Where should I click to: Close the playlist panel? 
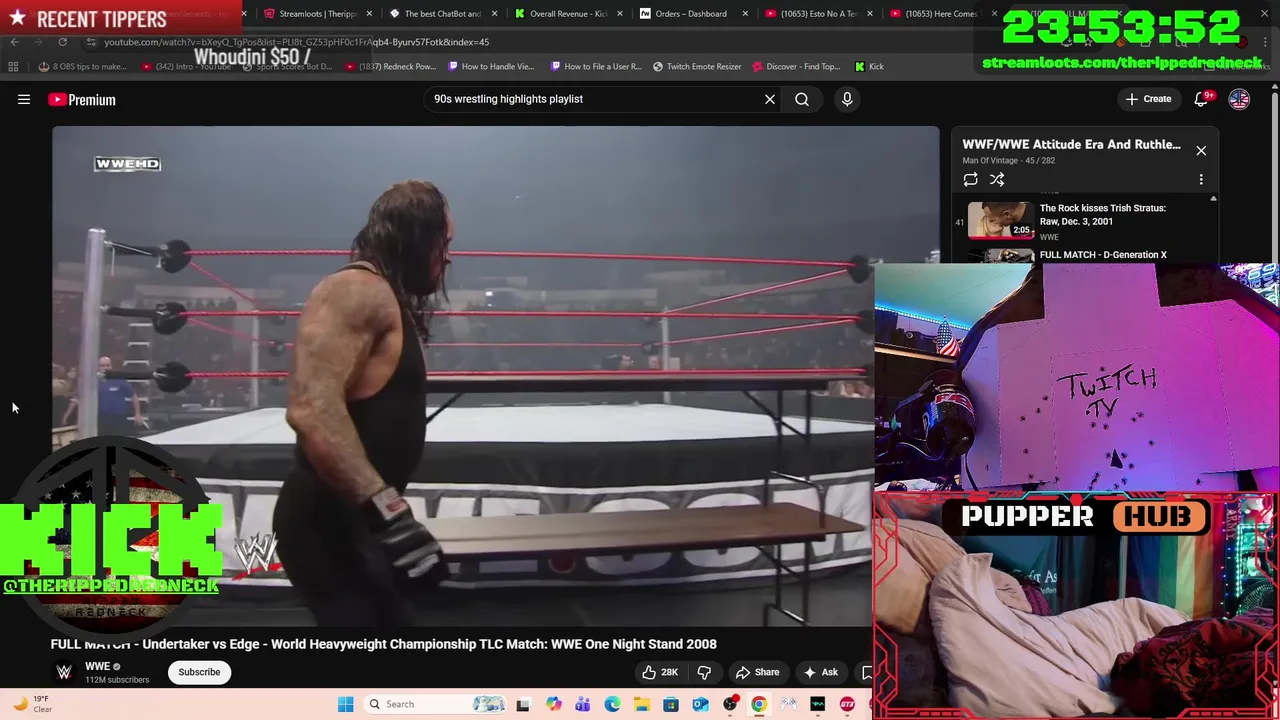click(1201, 151)
